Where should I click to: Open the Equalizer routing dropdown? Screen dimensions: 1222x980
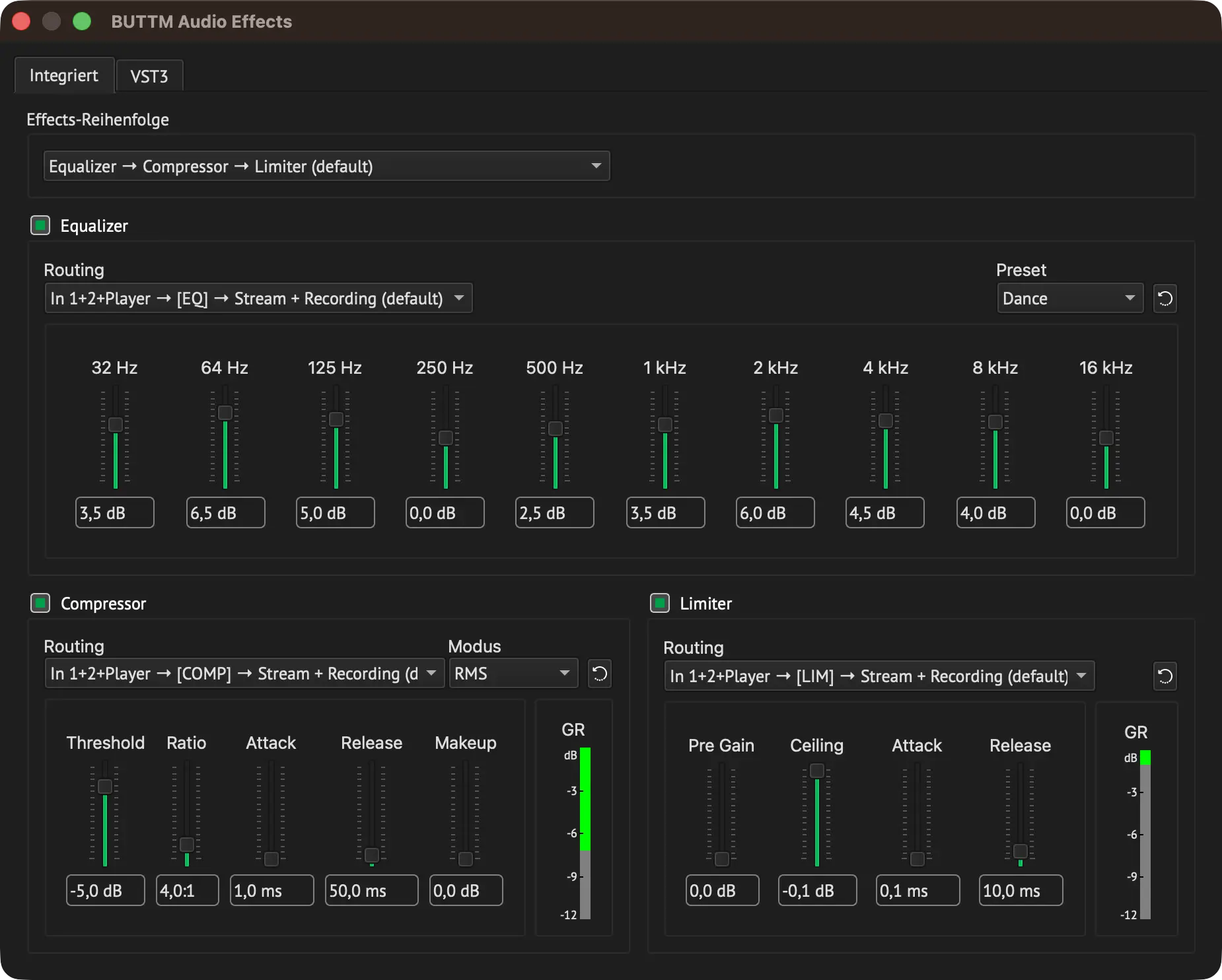(258, 298)
